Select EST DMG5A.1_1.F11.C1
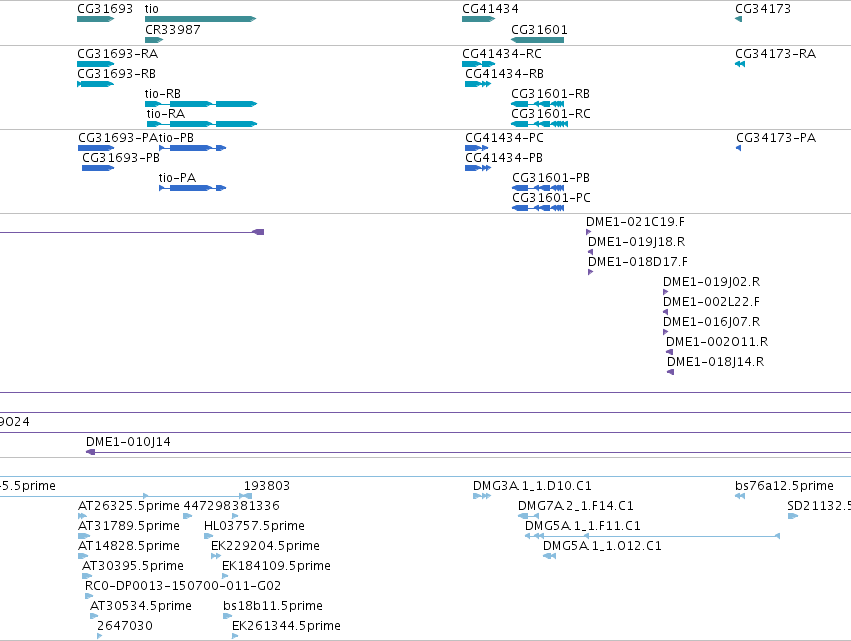Viewport: 851px width, 641px height. pyautogui.click(x=582, y=526)
